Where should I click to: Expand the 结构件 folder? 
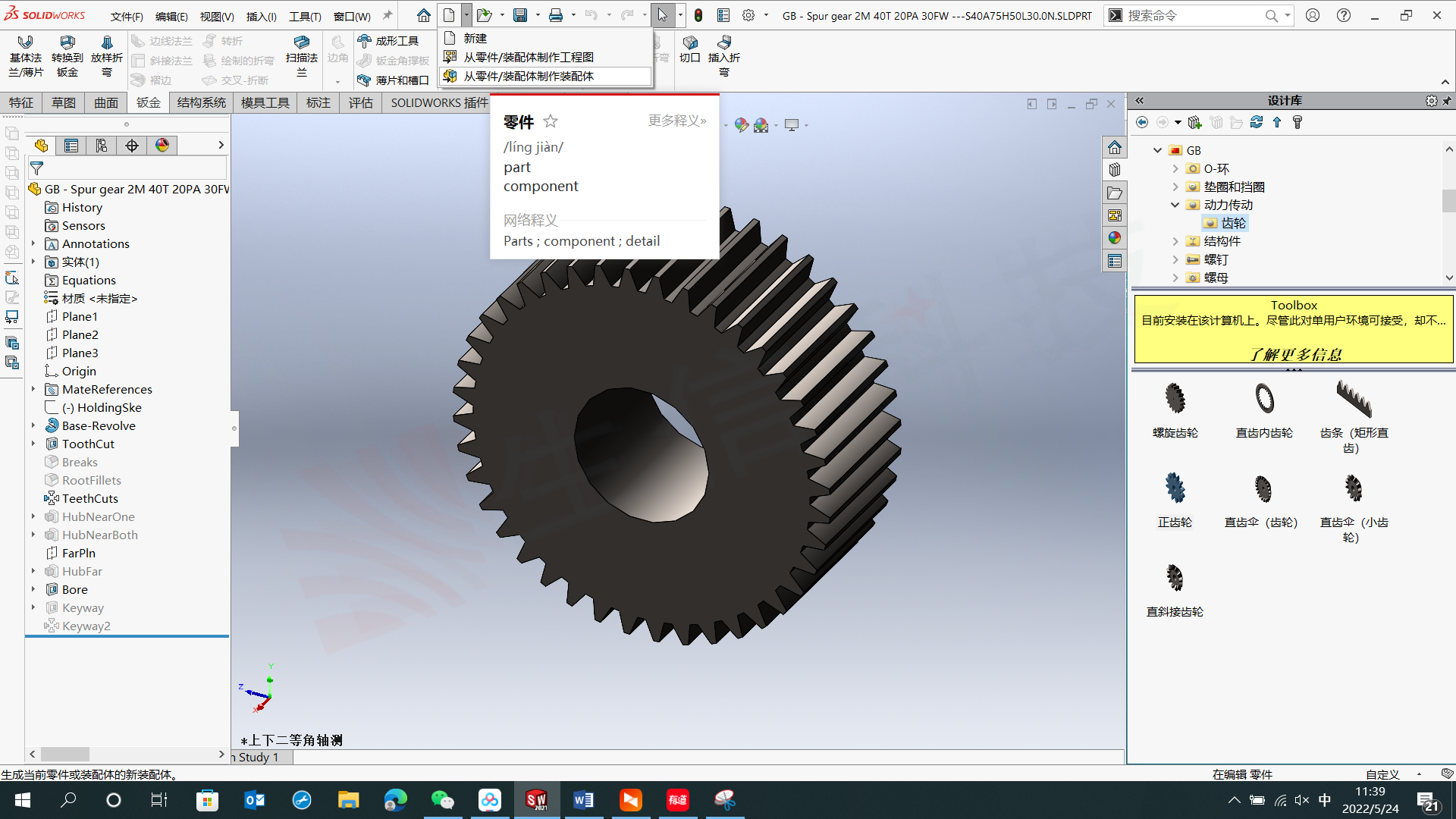(x=1175, y=241)
